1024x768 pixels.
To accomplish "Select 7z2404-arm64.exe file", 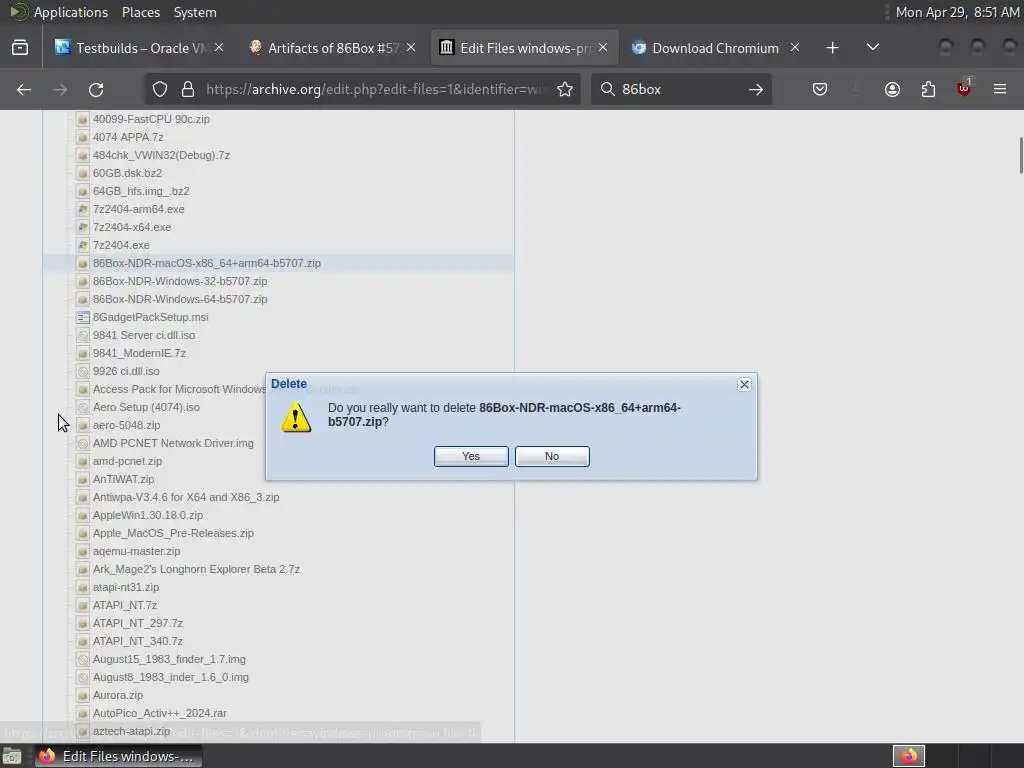I will [138, 209].
